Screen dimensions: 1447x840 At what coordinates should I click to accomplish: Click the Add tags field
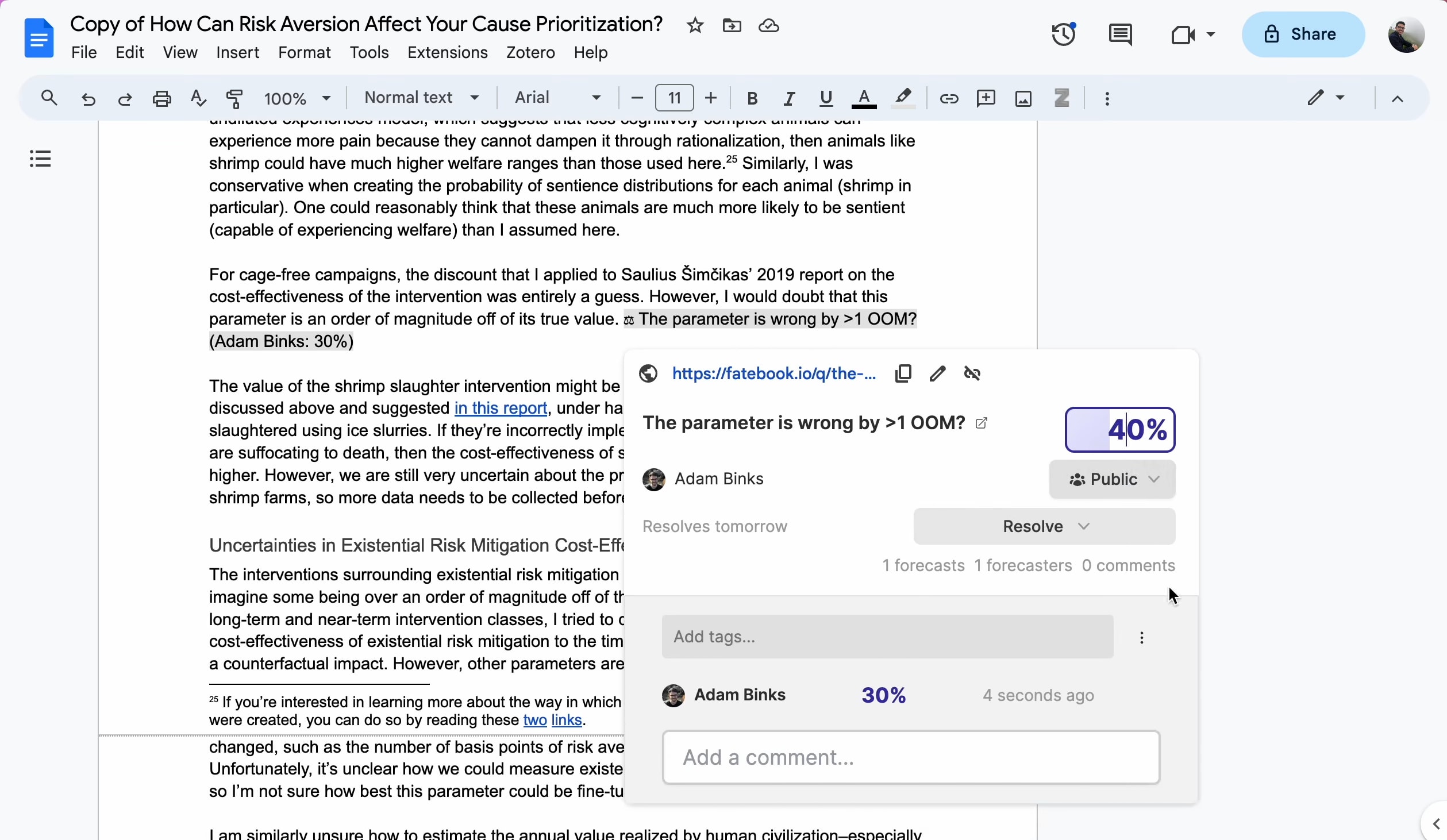pos(887,637)
